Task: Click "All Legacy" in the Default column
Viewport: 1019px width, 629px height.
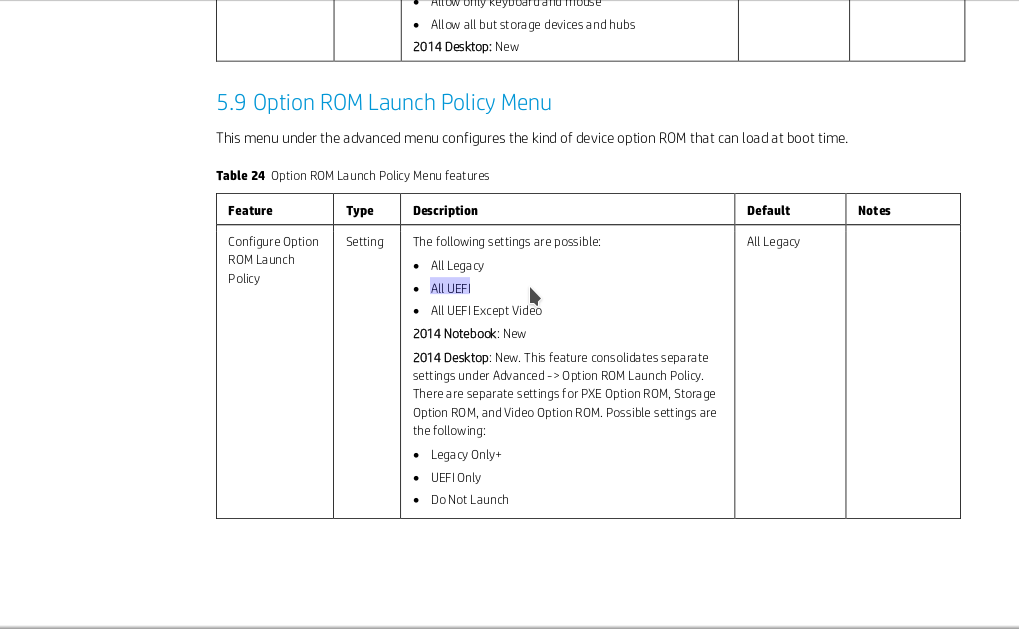Action: [773, 242]
